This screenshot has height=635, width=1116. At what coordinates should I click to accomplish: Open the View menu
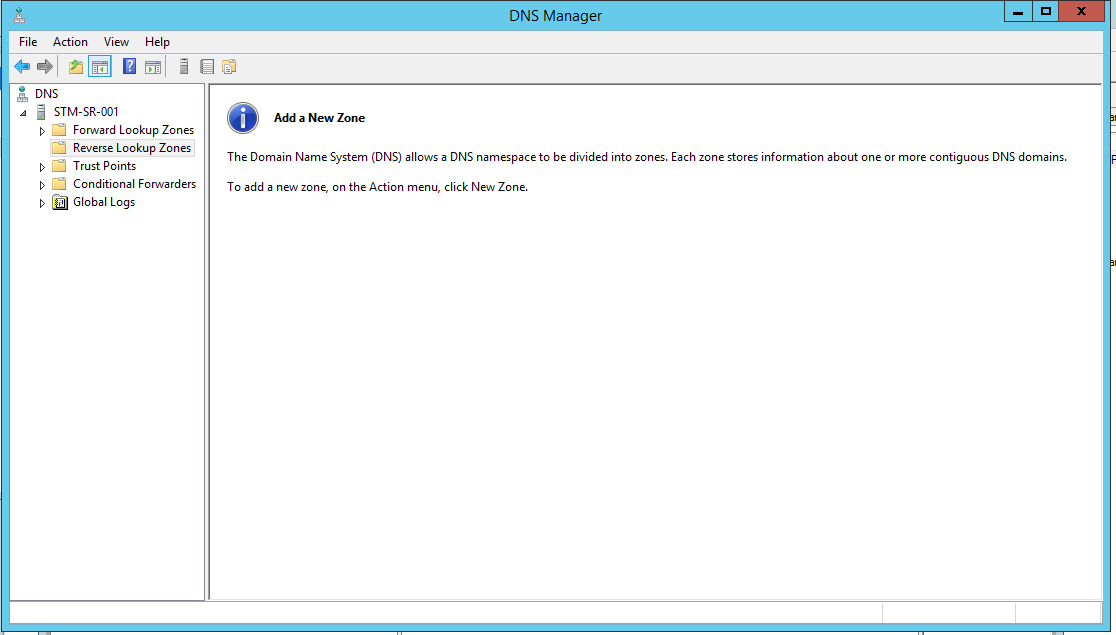click(116, 41)
